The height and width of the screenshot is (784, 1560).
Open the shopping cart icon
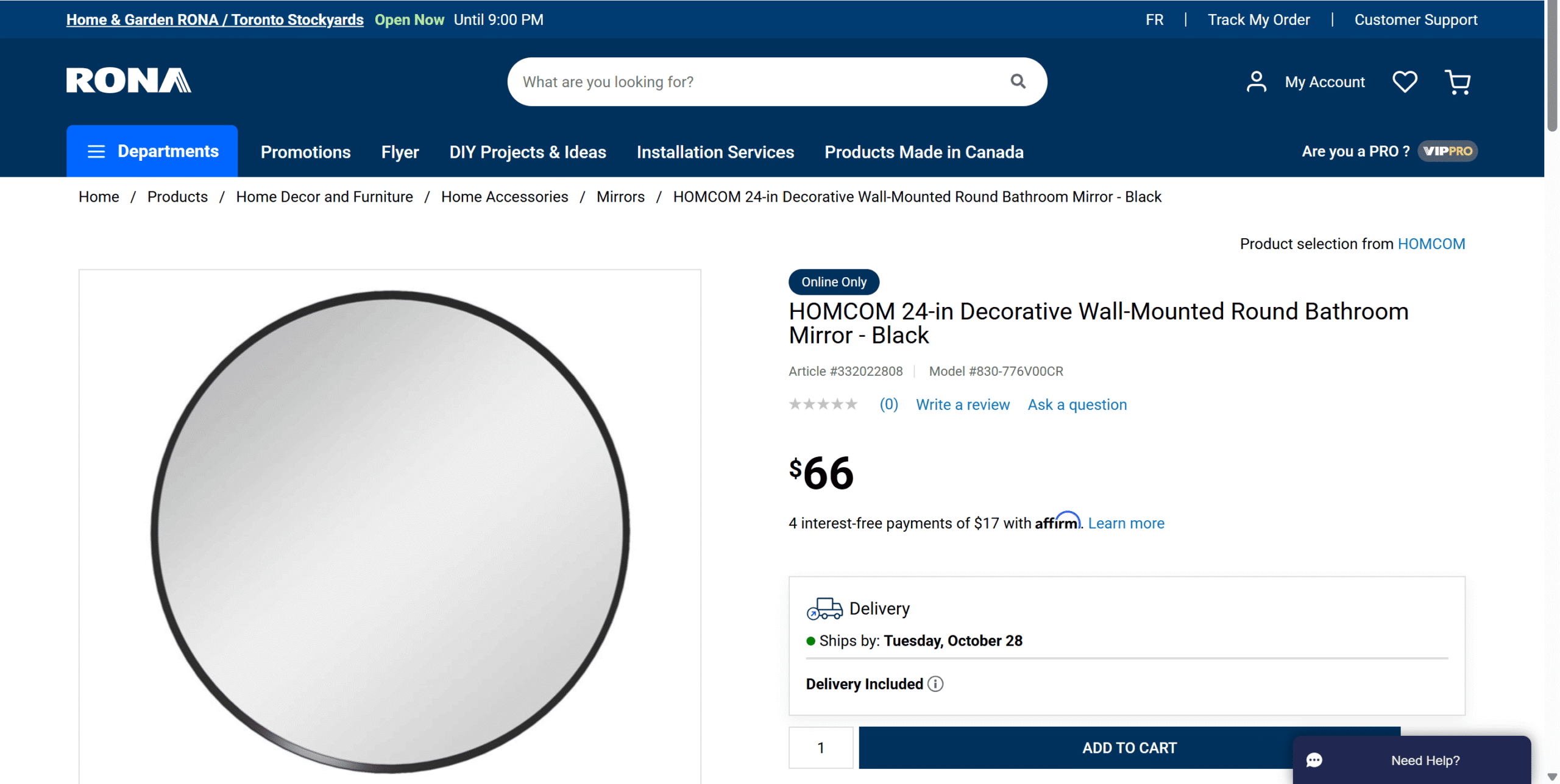[x=1457, y=82]
